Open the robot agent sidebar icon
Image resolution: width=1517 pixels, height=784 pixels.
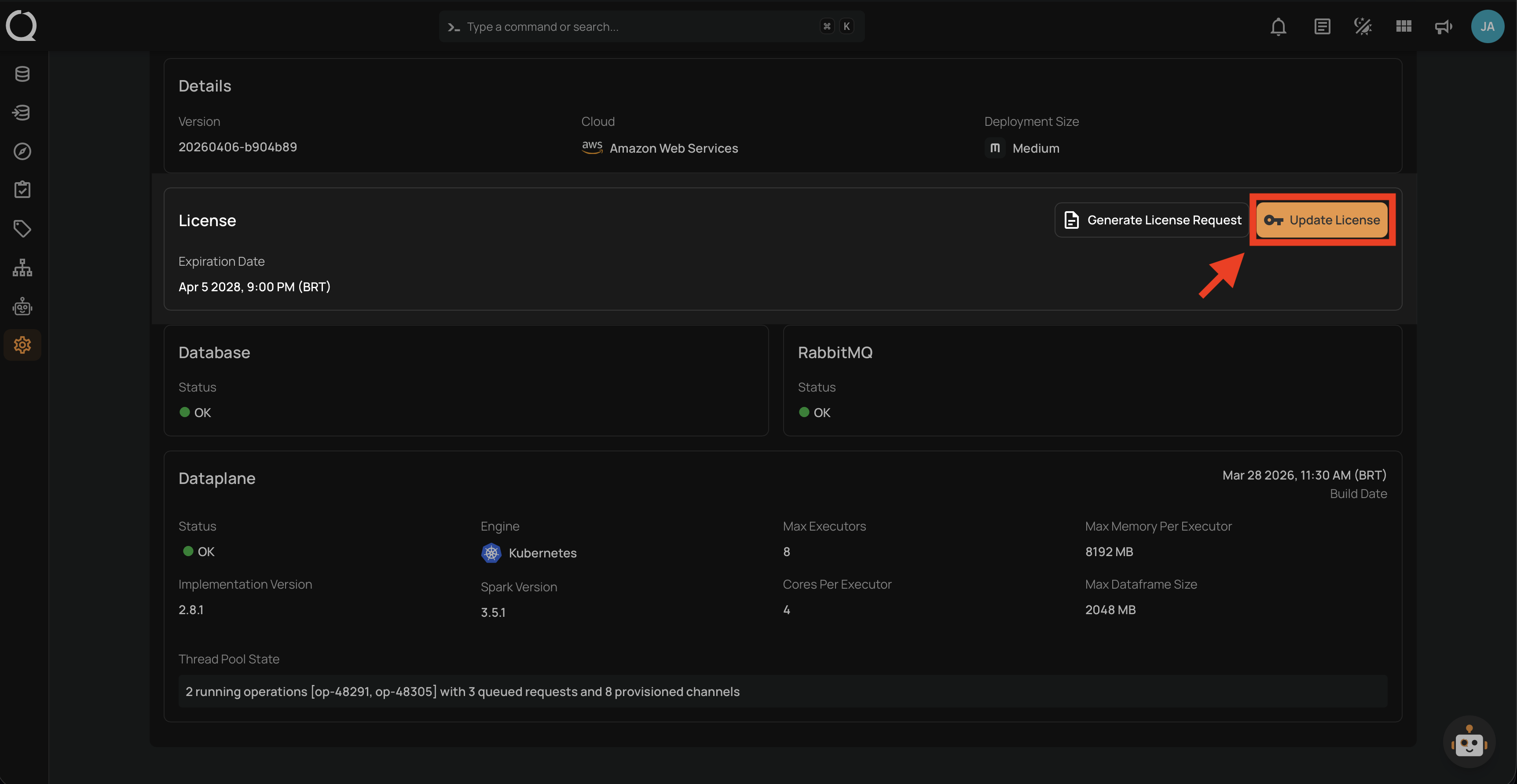point(22,306)
